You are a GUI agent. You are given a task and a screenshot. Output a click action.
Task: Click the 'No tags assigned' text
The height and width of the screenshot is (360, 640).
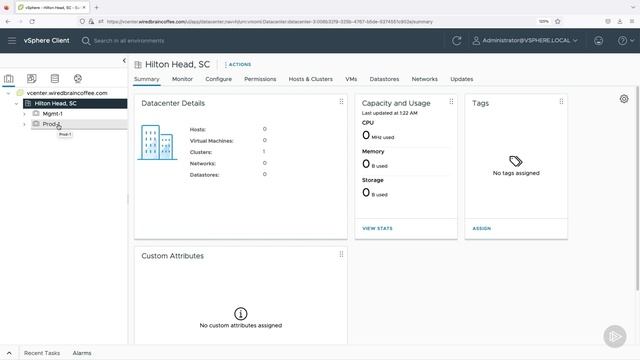pos(516,173)
